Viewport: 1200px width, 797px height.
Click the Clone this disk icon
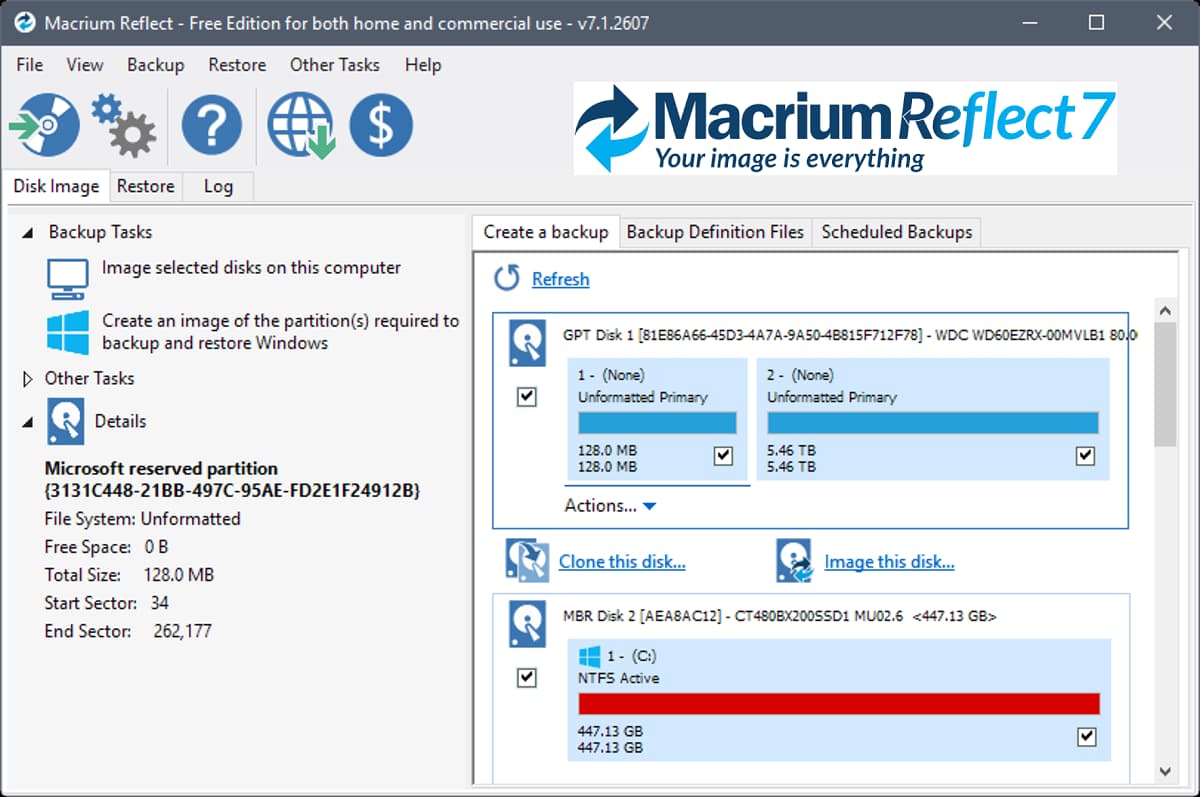pyautogui.click(x=527, y=561)
